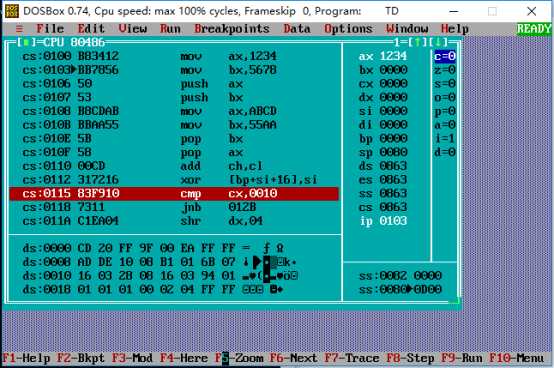The height and width of the screenshot is (368, 554).
Task: Click the CPU window down arrow
Action: click(x=438, y=43)
